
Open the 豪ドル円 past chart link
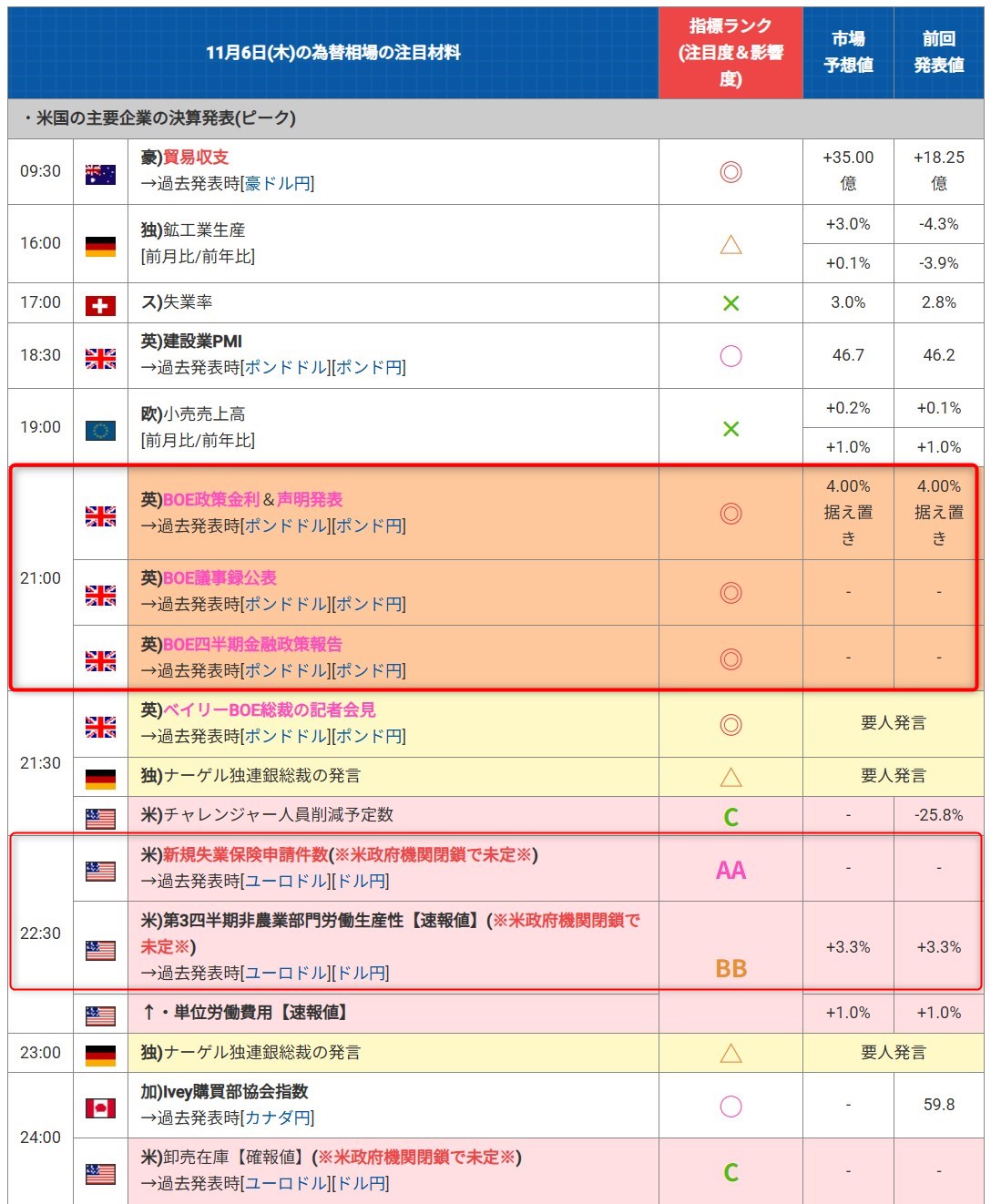click(277, 184)
